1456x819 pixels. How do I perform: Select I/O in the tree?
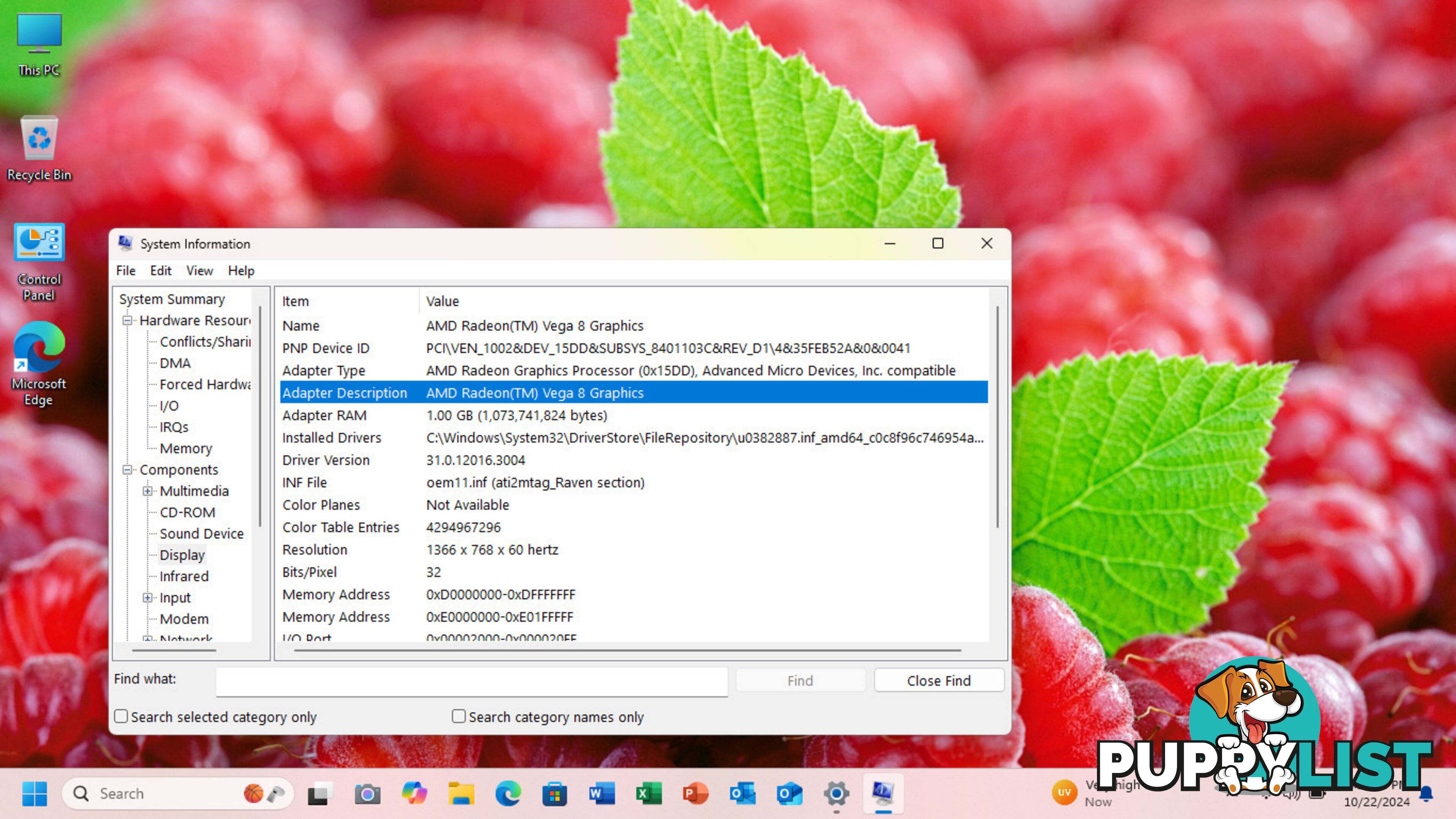(x=169, y=406)
